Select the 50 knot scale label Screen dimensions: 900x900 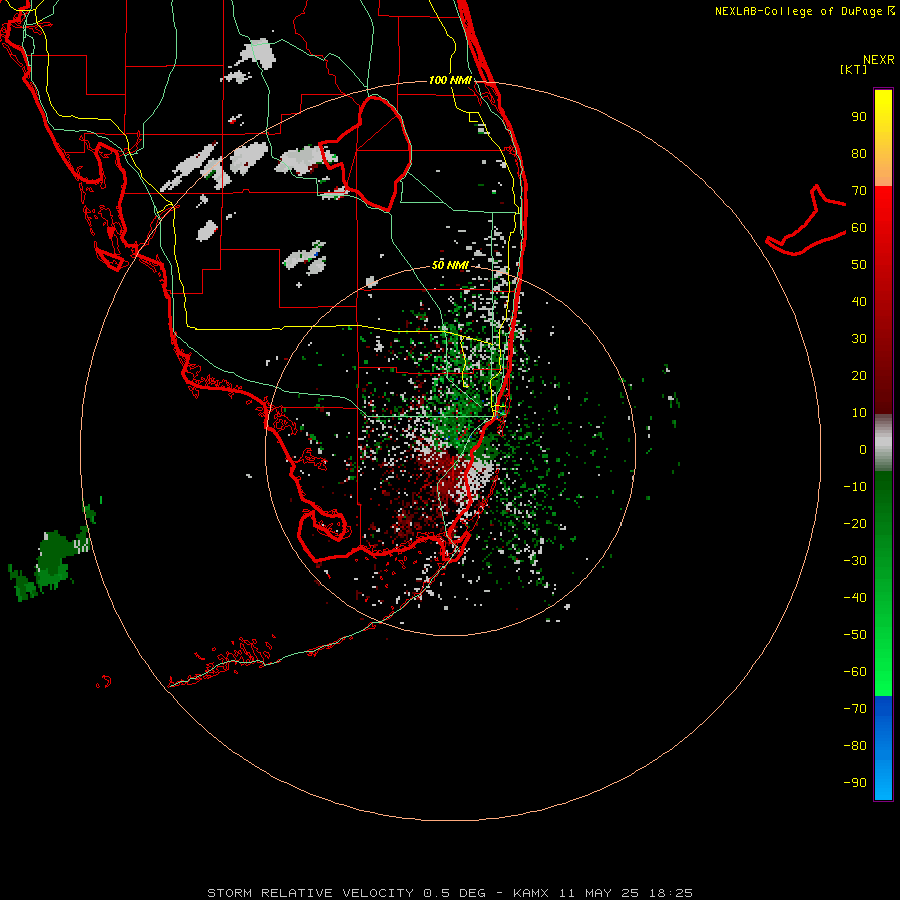click(859, 265)
